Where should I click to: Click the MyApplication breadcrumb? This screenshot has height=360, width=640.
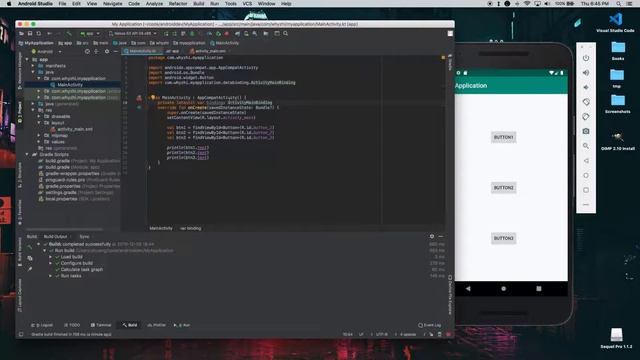pyautogui.click(x=37, y=43)
